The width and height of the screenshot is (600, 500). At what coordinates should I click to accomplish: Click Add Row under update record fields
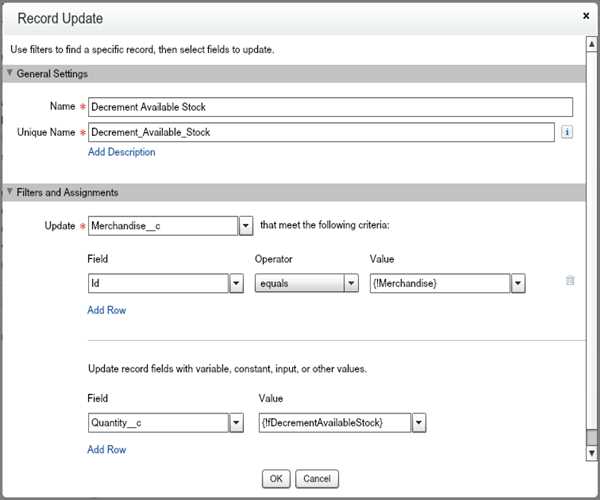106,450
